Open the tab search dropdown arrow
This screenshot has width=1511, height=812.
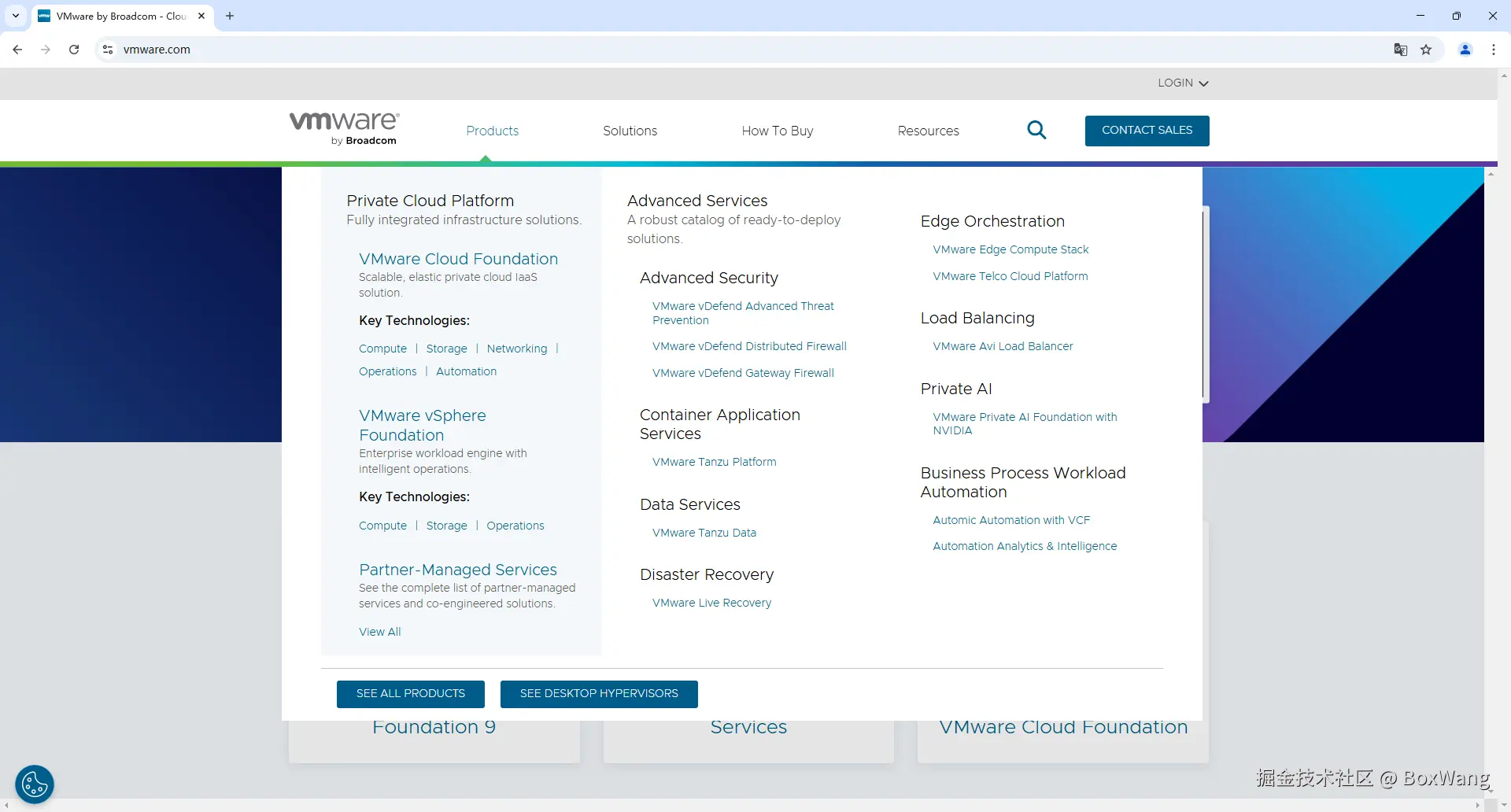[16, 16]
